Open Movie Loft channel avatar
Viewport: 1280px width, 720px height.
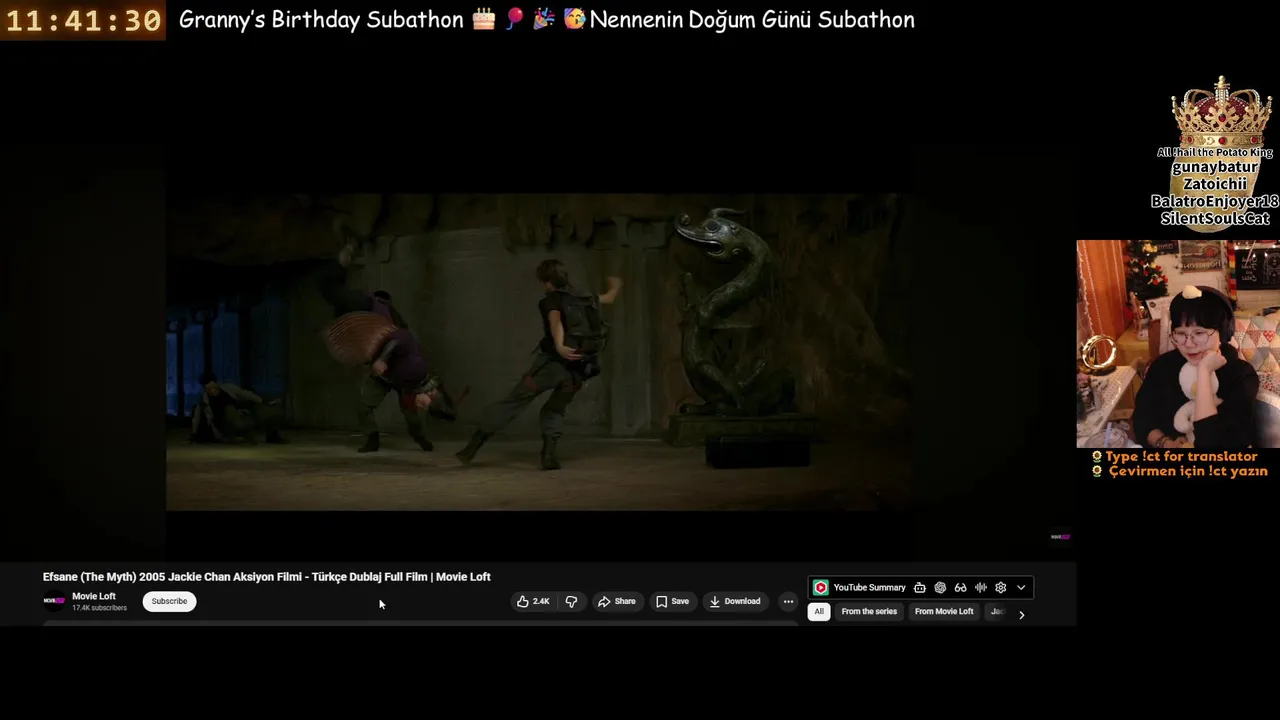(53, 601)
